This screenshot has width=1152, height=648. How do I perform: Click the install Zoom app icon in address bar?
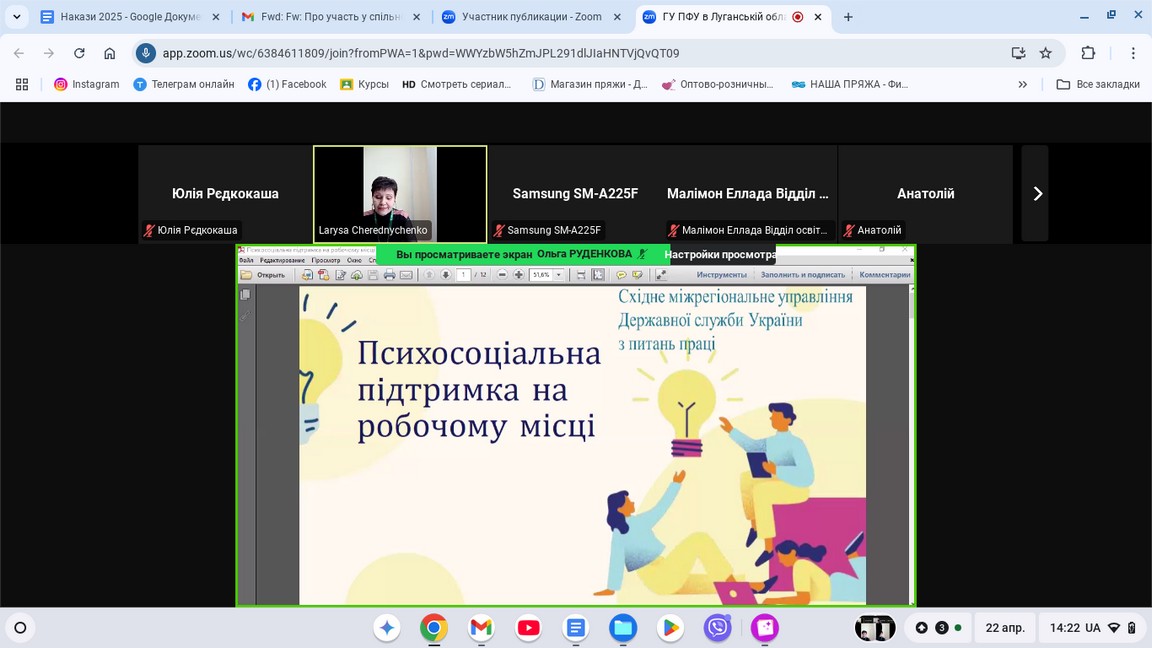click(1018, 53)
